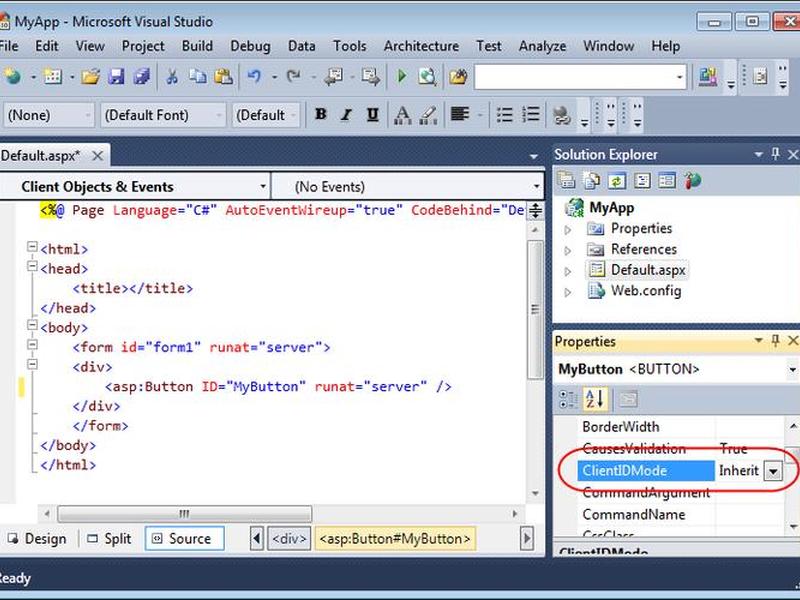Image resolution: width=800 pixels, height=600 pixels.
Task: Open the Architecture menu
Action: point(421,46)
